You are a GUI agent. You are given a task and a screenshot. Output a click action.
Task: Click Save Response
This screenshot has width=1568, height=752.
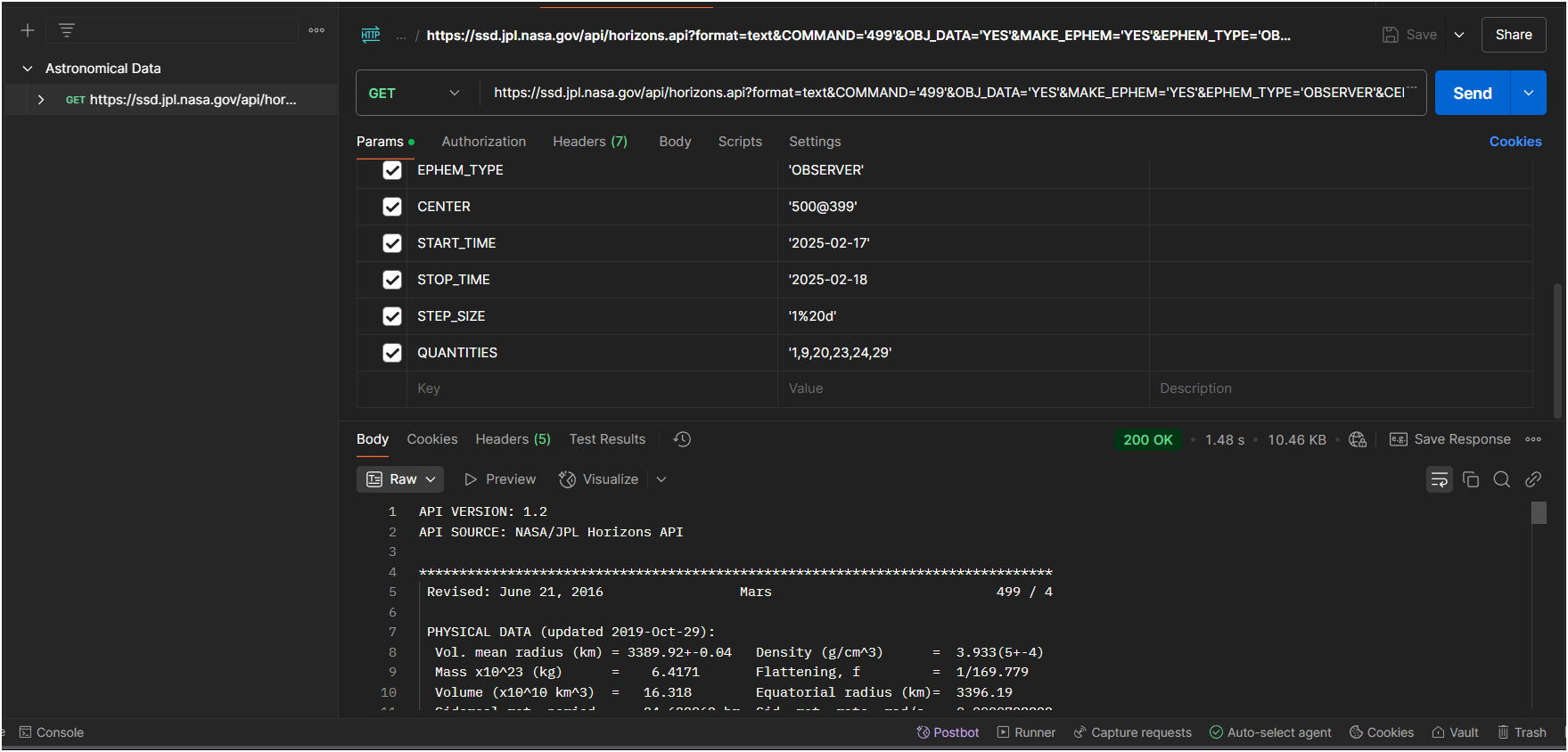pos(1450,439)
